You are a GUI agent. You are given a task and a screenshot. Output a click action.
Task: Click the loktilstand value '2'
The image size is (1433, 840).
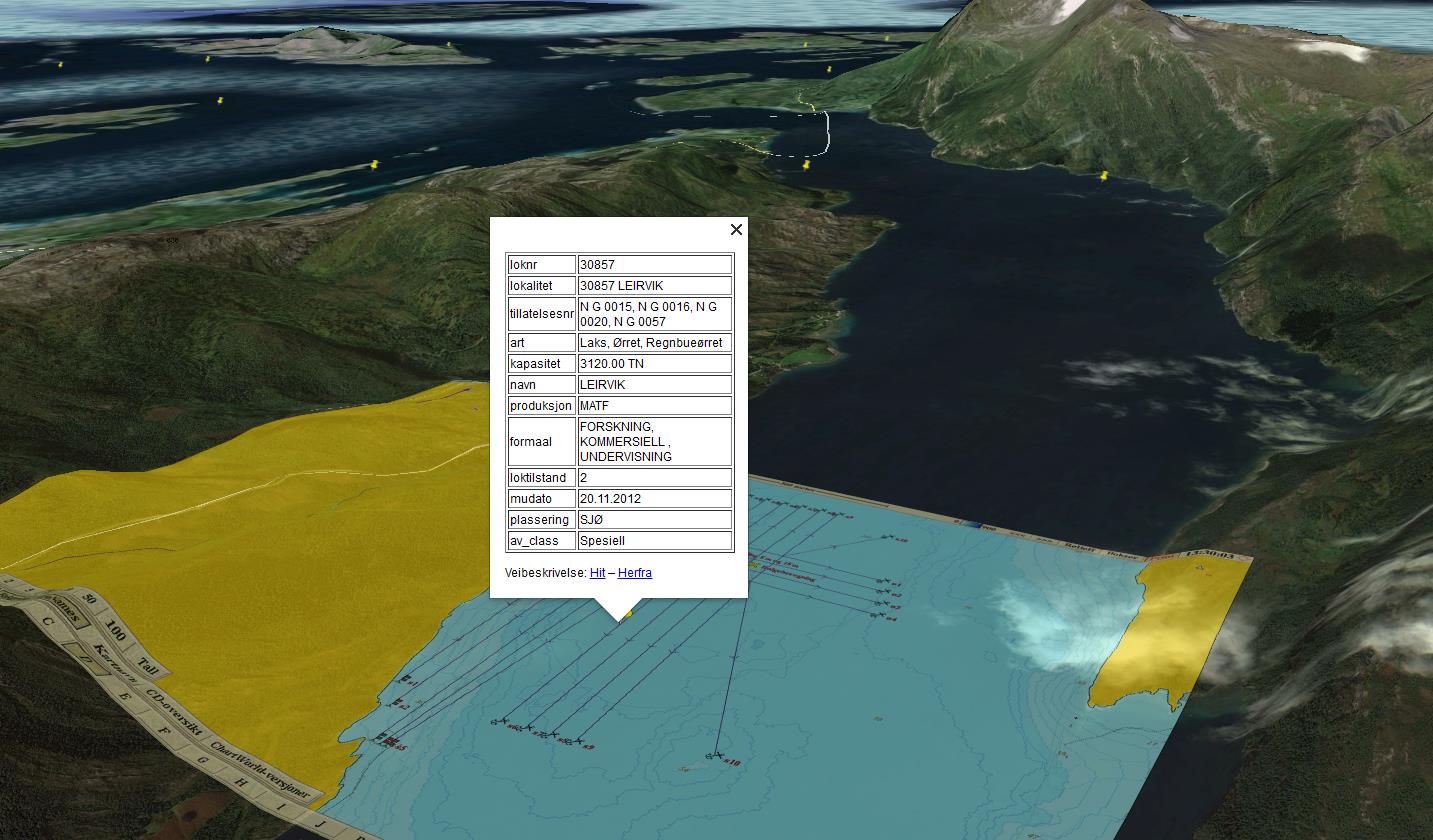point(655,478)
